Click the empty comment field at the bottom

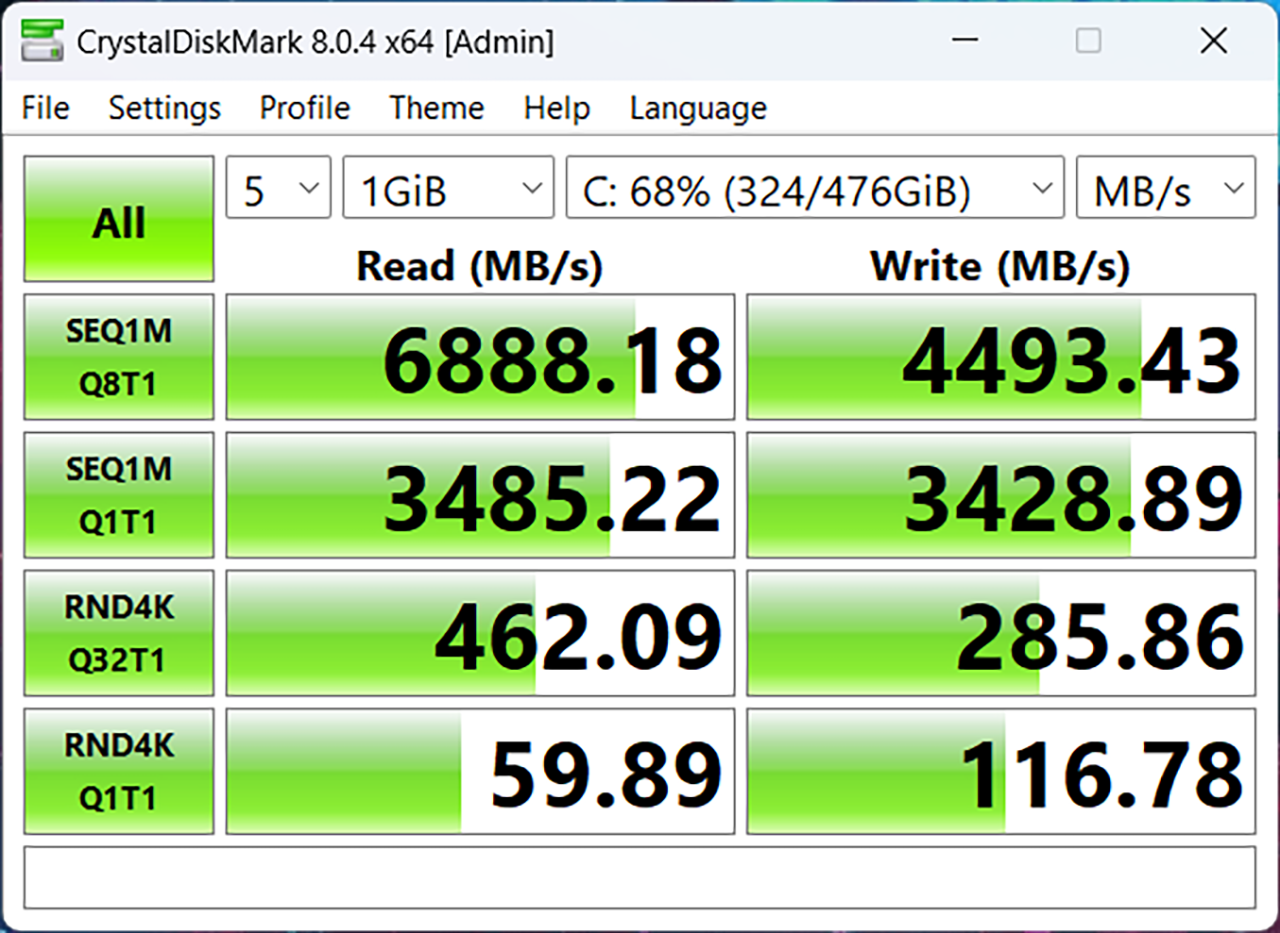pyautogui.click(x=639, y=877)
